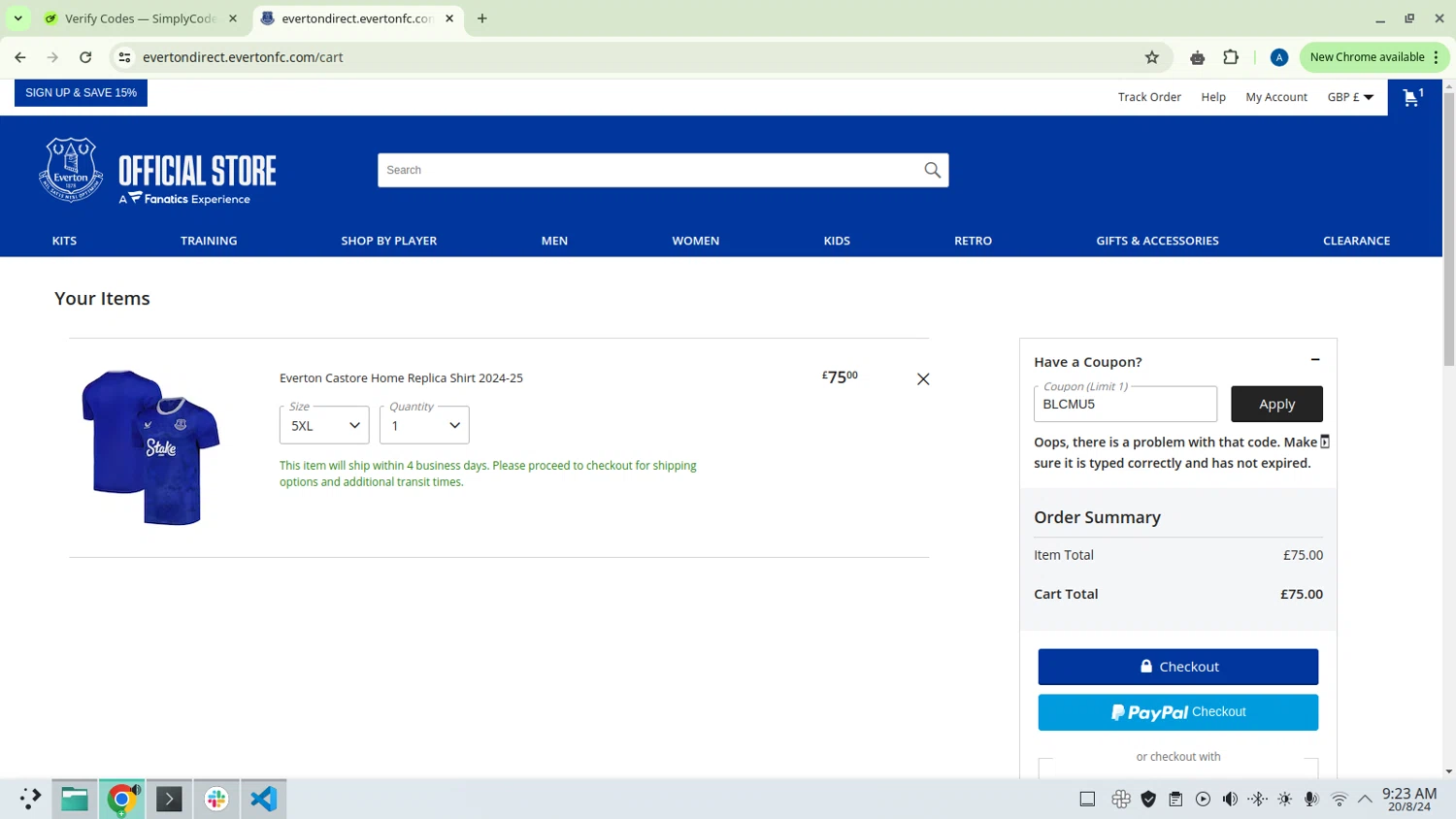Open the SHOP BY PLAYER menu

point(389,241)
